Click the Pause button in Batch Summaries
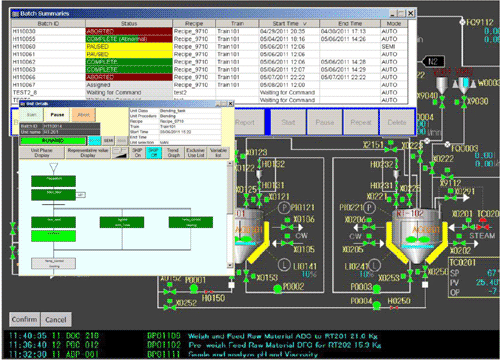500x360 pixels. point(325,122)
